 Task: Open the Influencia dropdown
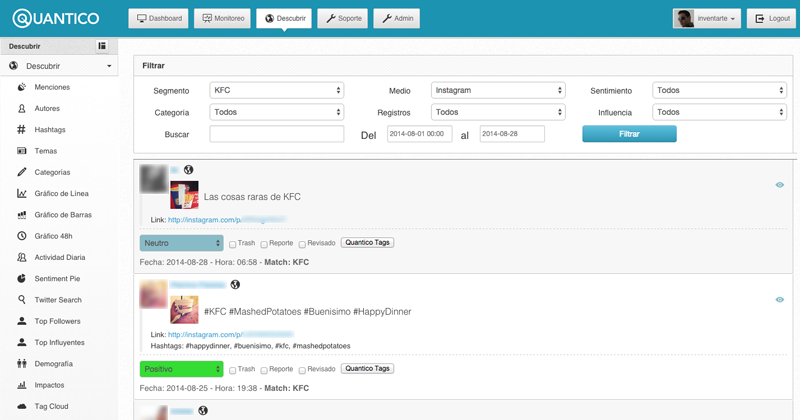pyautogui.click(x=719, y=112)
